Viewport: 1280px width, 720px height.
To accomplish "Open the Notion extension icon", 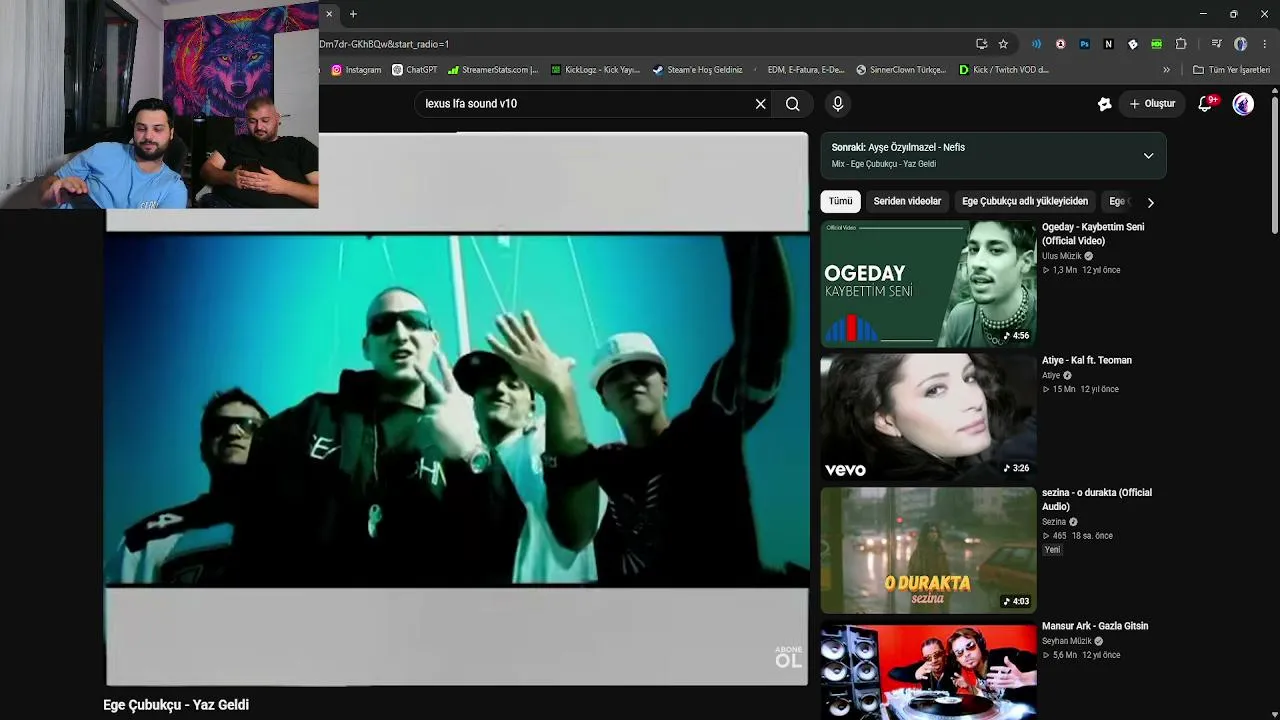I will [x=1108, y=44].
